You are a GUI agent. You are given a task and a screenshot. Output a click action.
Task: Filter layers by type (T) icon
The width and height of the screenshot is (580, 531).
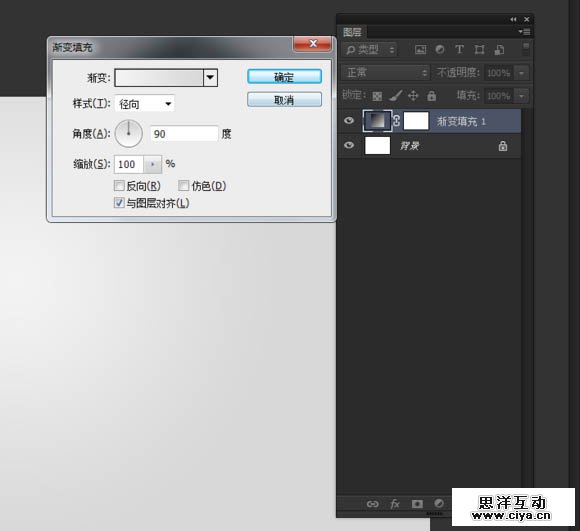point(459,50)
